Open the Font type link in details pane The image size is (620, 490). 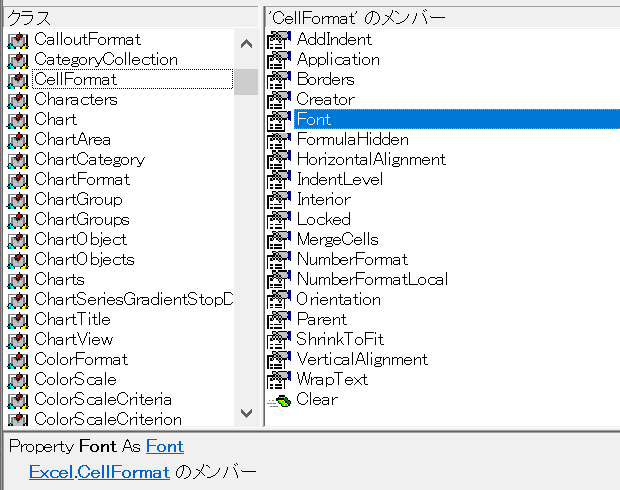coord(165,446)
